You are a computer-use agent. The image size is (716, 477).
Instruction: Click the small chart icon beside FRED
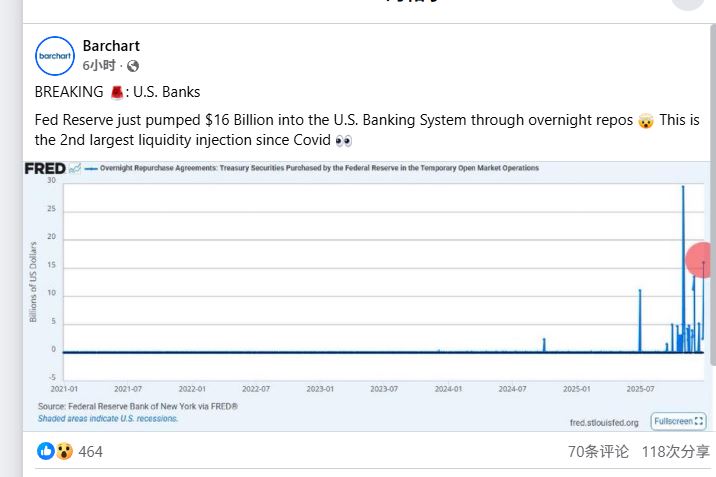pyautogui.click(x=74, y=168)
